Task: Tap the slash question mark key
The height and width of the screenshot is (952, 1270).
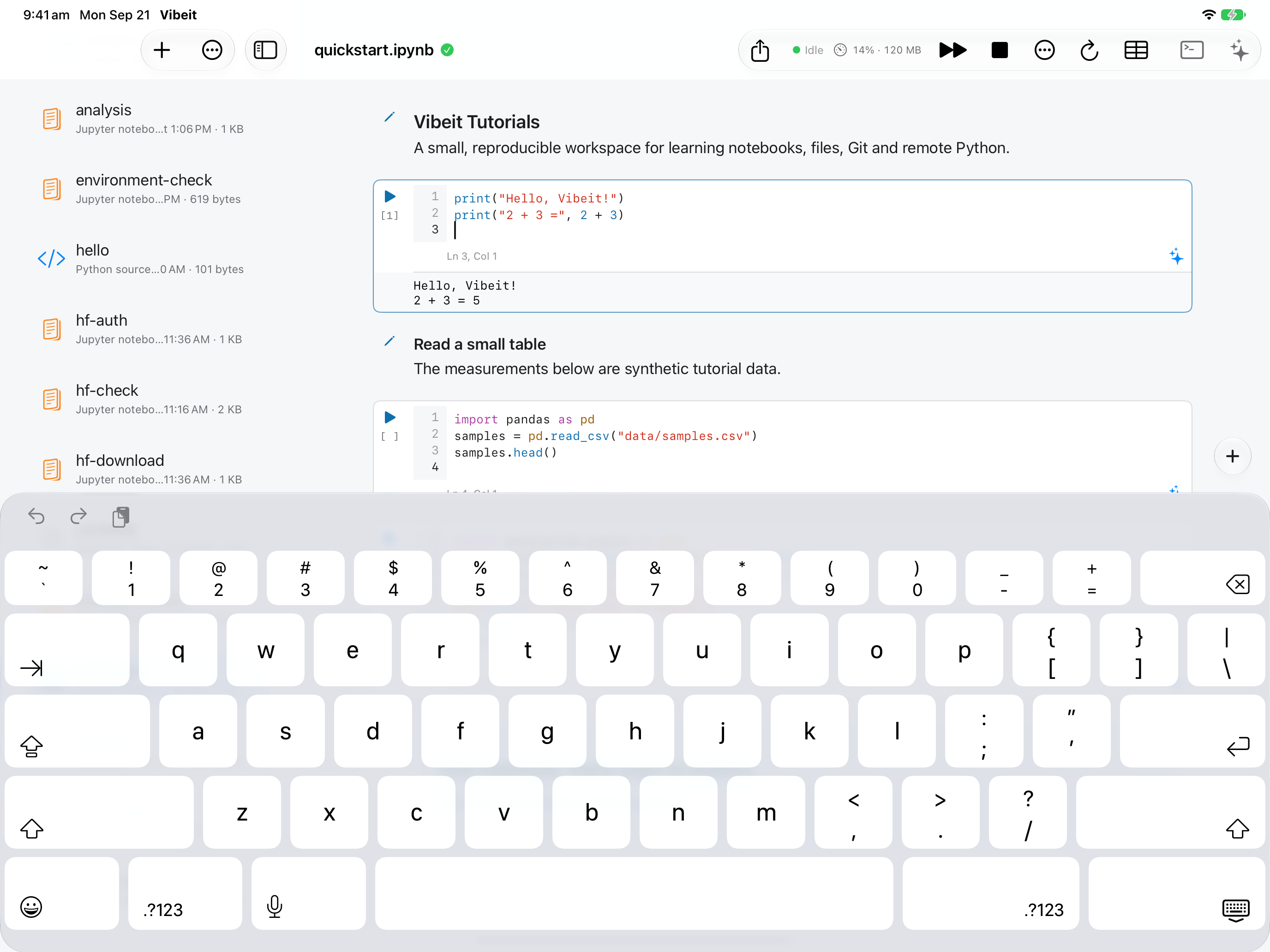Action: [x=1028, y=813]
